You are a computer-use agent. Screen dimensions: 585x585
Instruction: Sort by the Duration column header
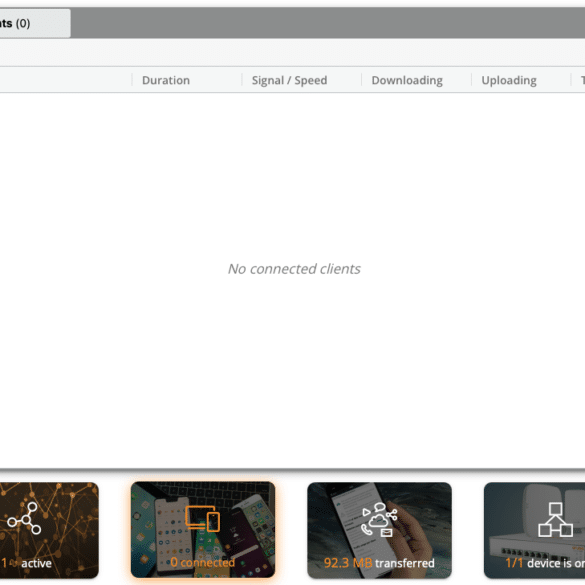click(x=166, y=80)
